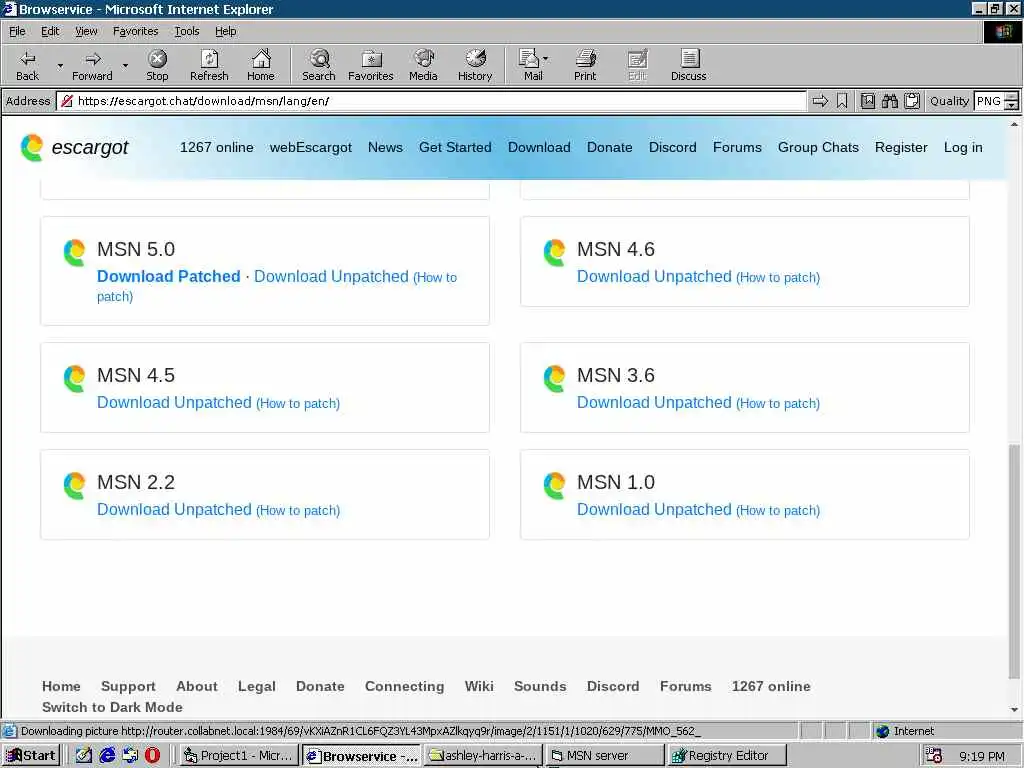Click the MSN 1.0 card icon
Image resolution: width=1024 pixels, height=768 pixels.
(554, 486)
